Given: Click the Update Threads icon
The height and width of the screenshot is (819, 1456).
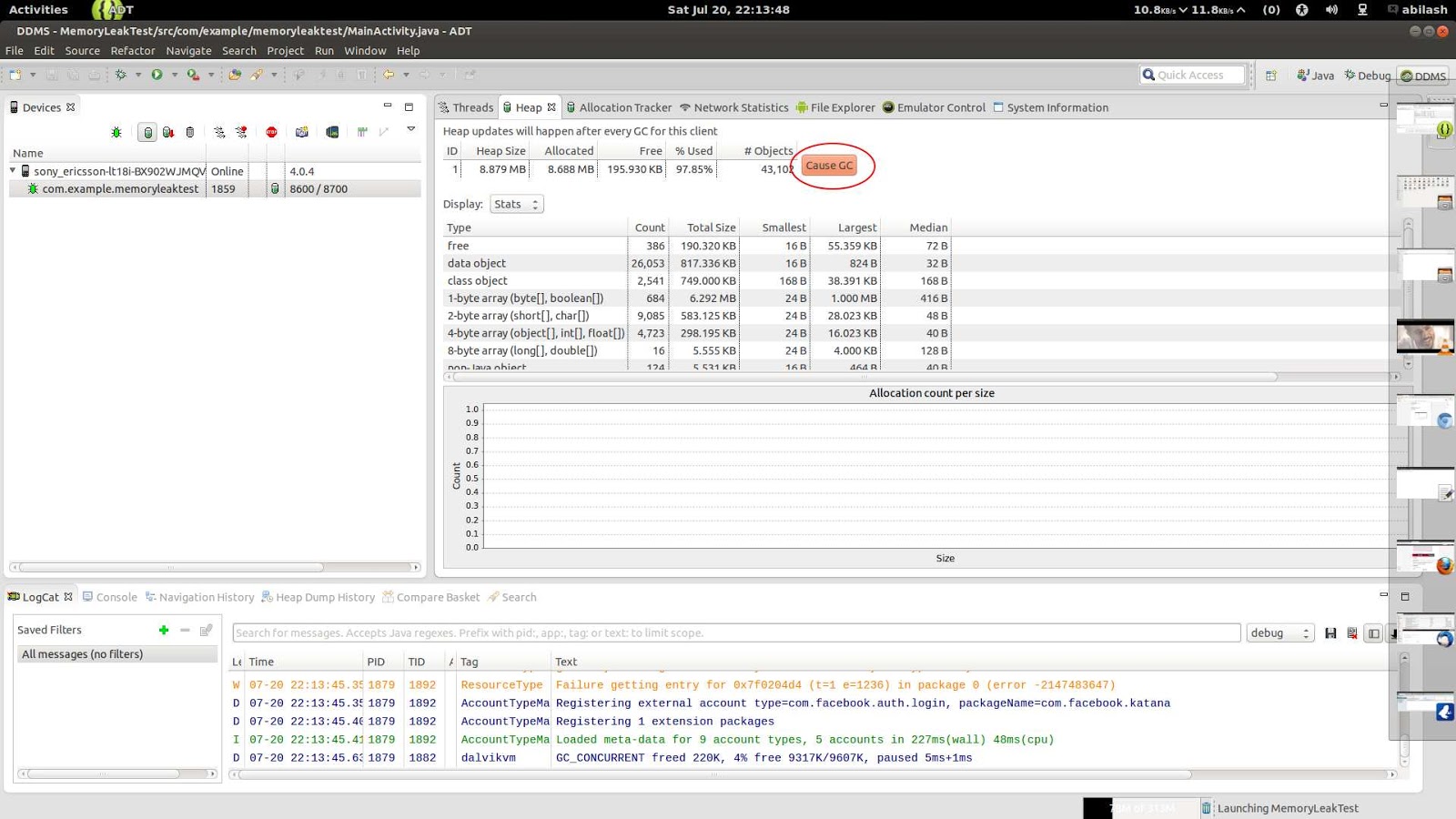Looking at the screenshot, I should coord(219,133).
